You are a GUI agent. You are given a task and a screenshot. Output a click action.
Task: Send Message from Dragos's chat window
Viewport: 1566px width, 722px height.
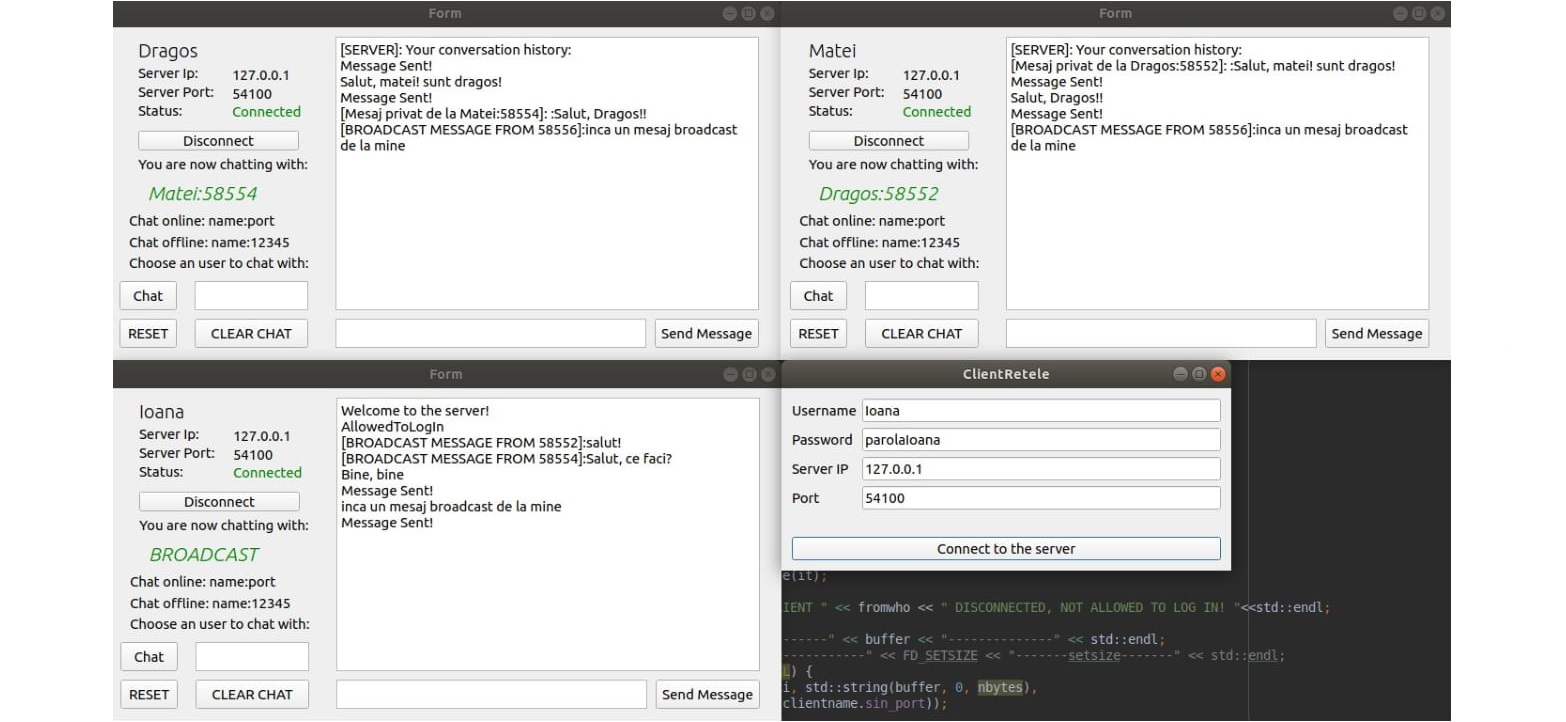706,333
